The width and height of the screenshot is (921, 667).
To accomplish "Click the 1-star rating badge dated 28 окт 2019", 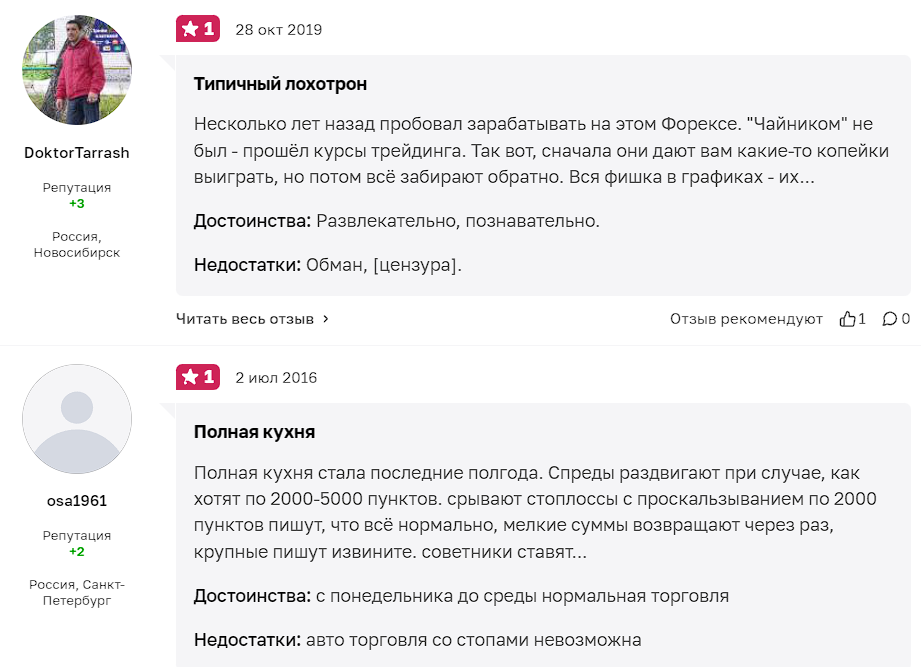I will pyautogui.click(x=197, y=29).
